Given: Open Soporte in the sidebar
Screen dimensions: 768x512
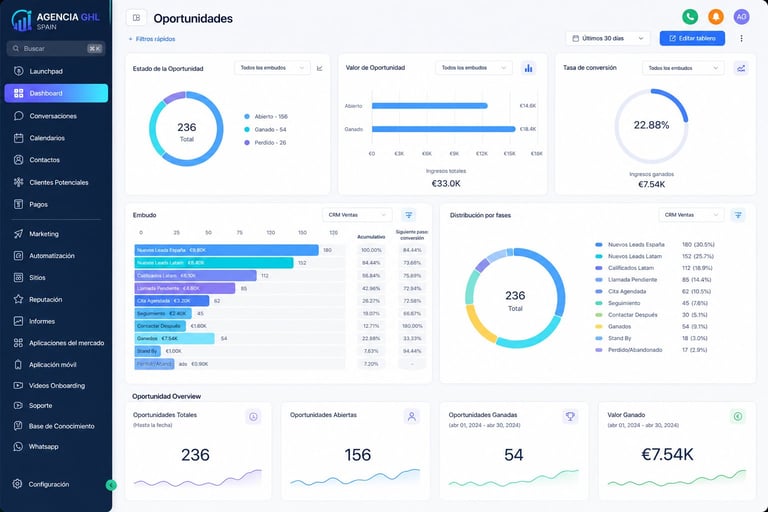Looking at the screenshot, I should point(56,406).
